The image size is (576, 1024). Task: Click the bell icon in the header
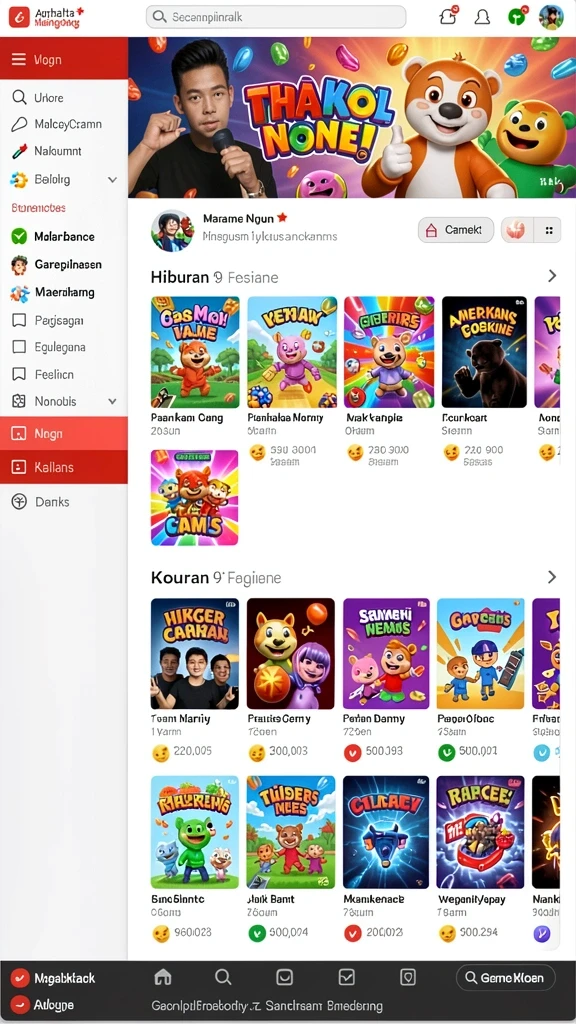click(x=482, y=17)
